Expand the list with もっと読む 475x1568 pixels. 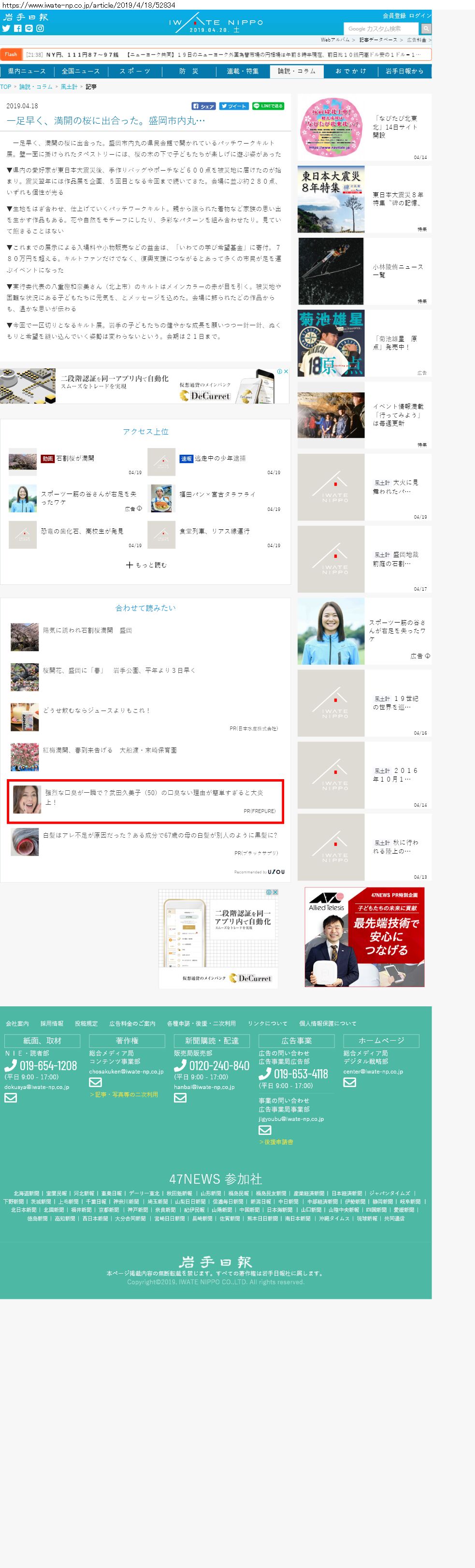(x=146, y=565)
